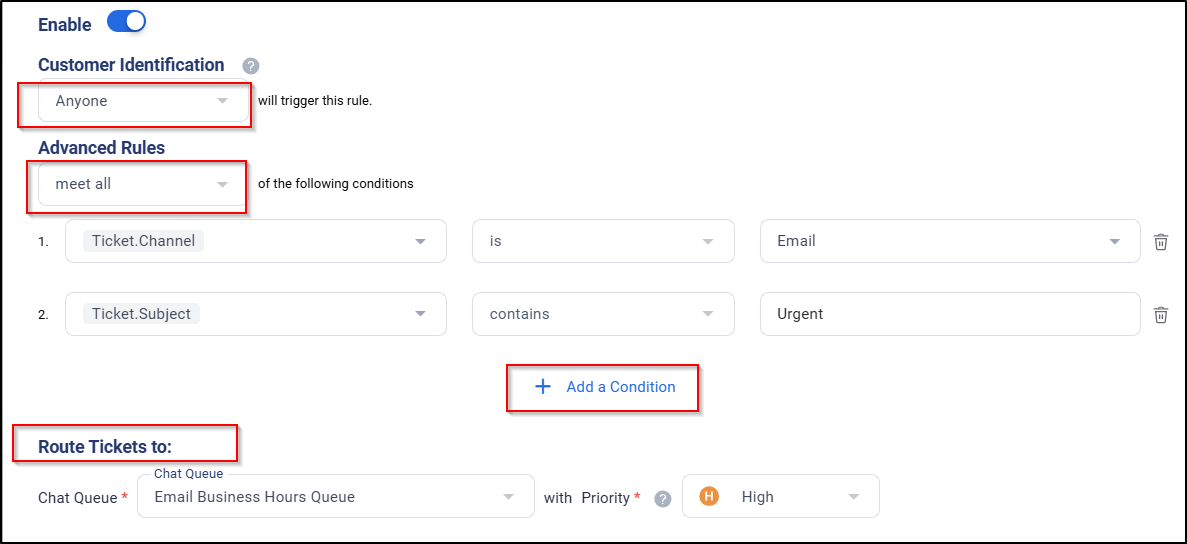Viewport: 1187px width, 544px height.
Task: Delete the Ticket.Subject condition with trash icon
Action: coord(1161,315)
